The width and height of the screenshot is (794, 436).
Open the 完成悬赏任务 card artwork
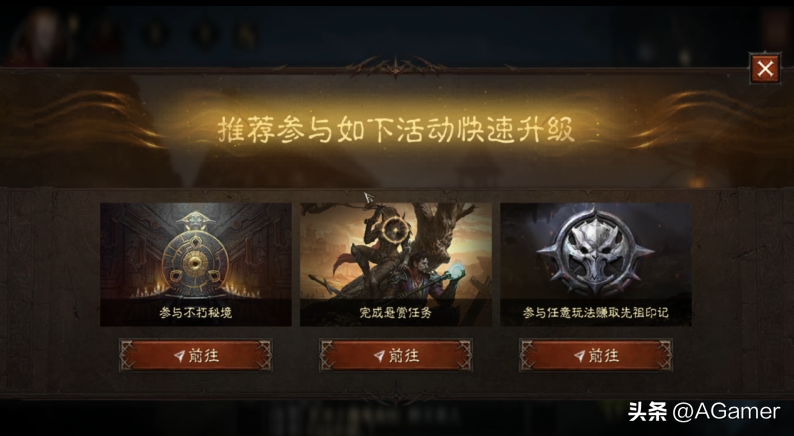pyautogui.click(x=395, y=264)
